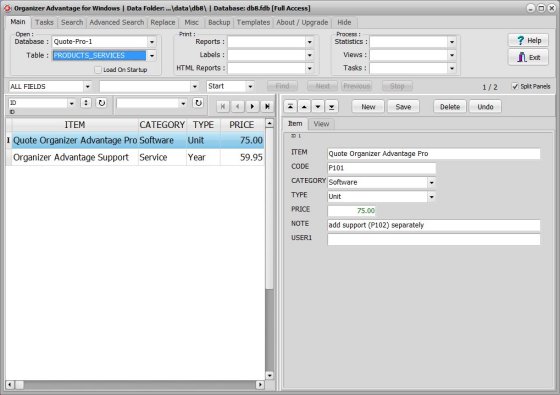The image size is (560, 395).
Task: Click the Delete button
Action: pyautogui.click(x=450, y=106)
